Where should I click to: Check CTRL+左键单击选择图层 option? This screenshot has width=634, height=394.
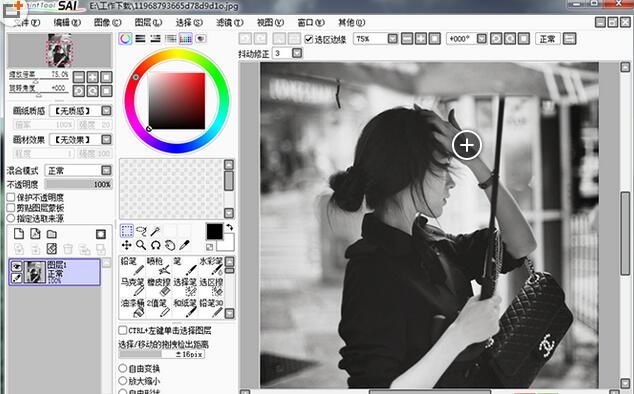[123, 330]
